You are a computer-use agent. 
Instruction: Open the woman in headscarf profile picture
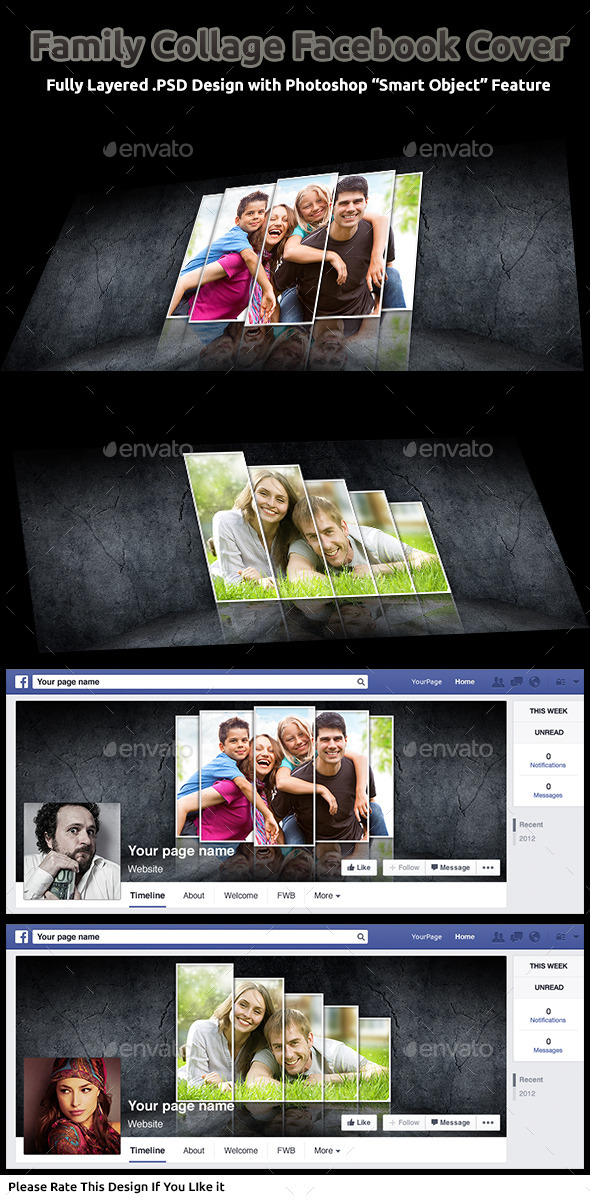(71, 1106)
